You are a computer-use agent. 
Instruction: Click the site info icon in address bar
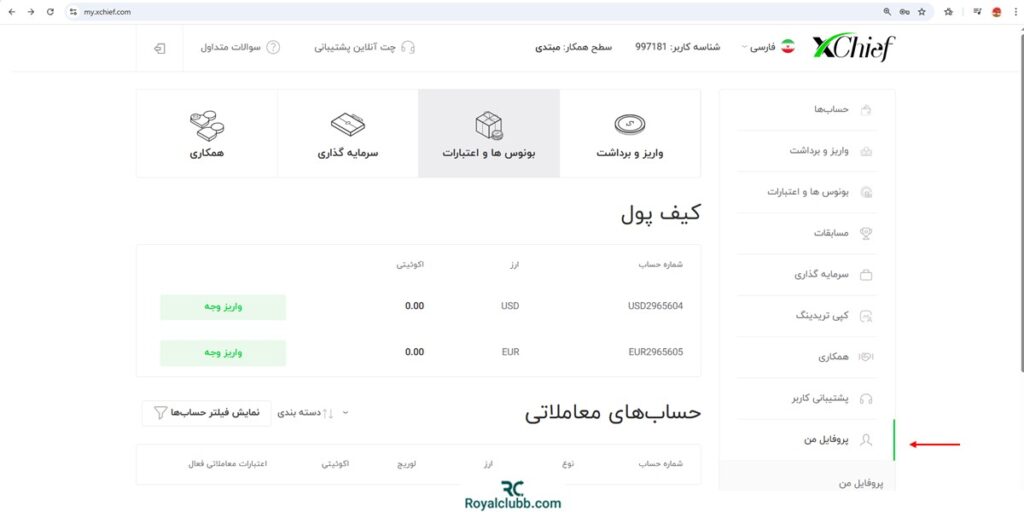click(74, 12)
